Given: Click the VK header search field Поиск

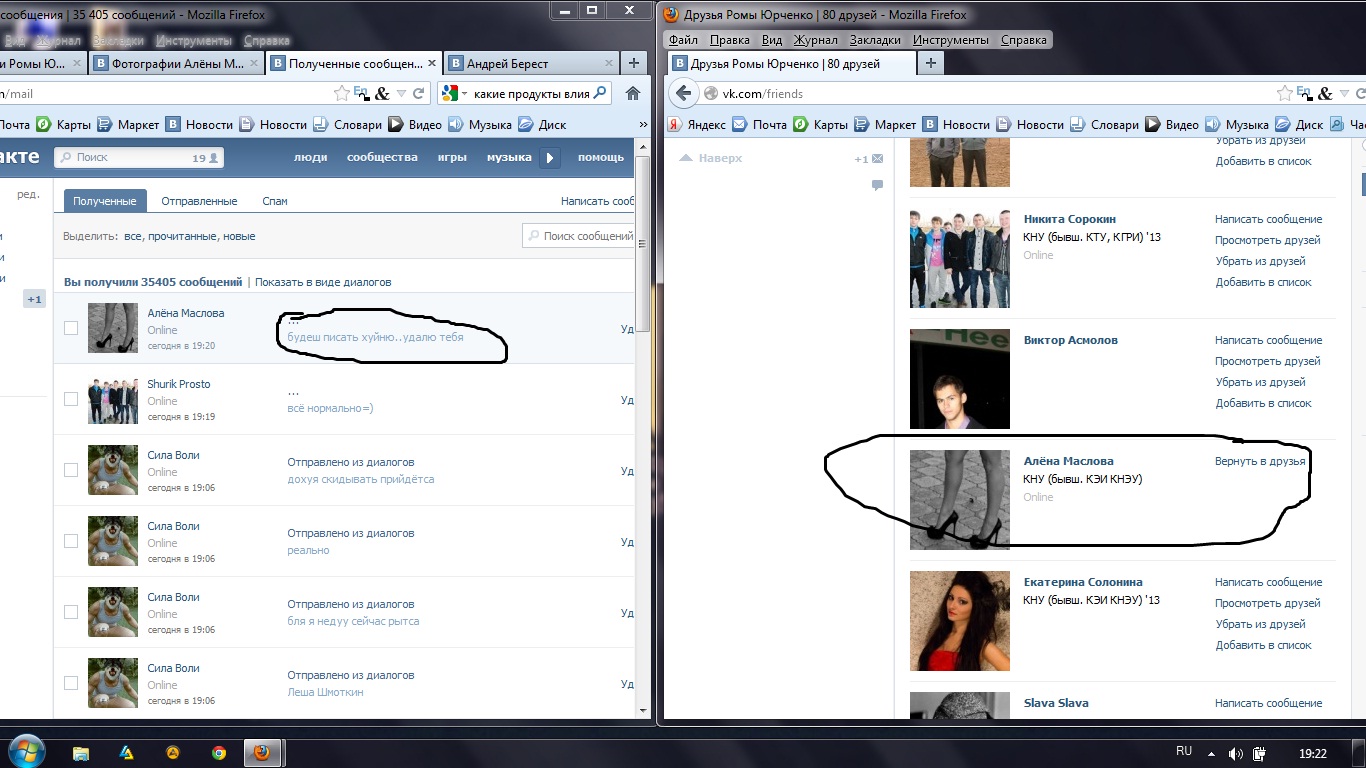Looking at the screenshot, I should (x=138, y=157).
